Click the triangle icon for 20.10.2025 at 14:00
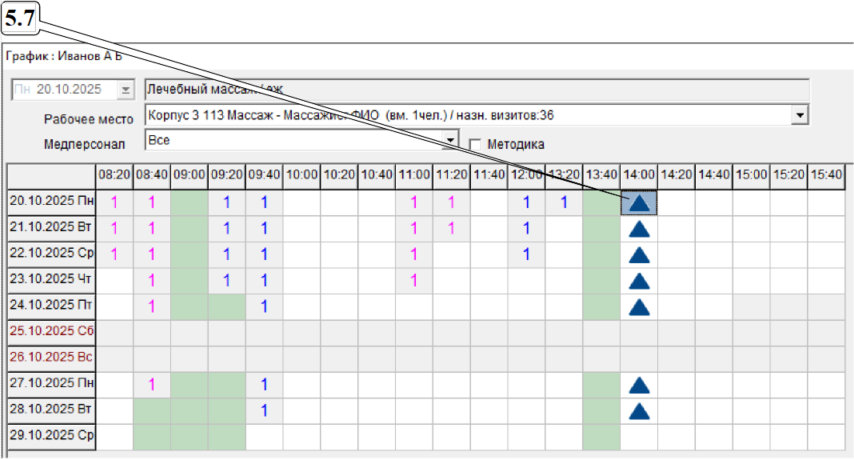The image size is (854, 459). [x=640, y=203]
